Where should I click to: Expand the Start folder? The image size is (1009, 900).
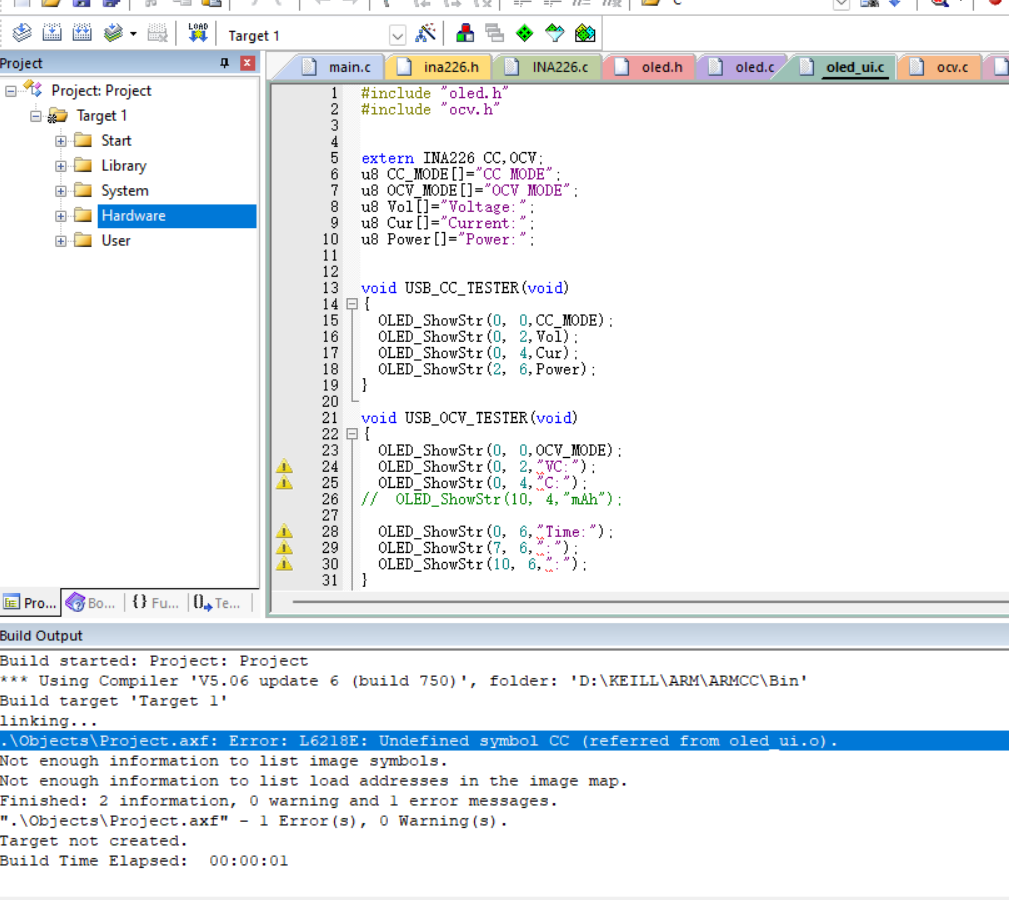click(60, 142)
